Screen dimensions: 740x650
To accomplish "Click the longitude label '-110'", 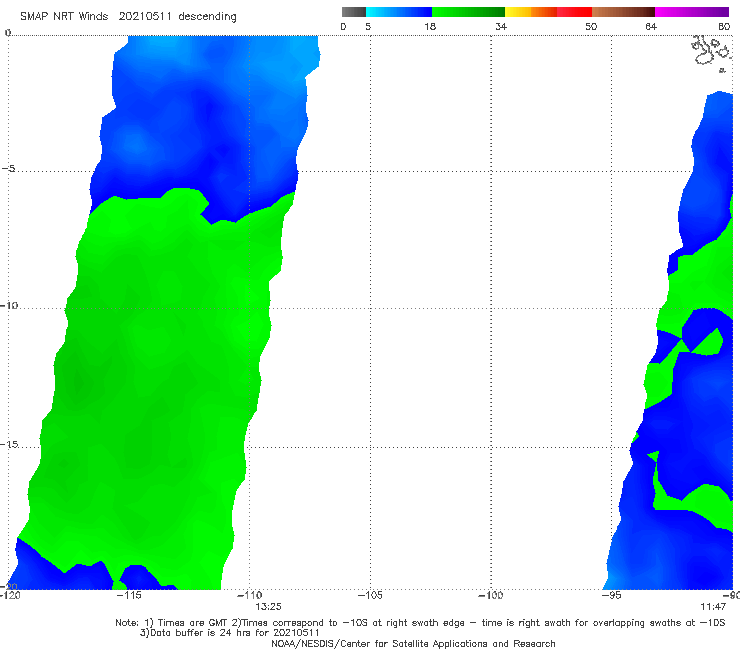I will click(x=249, y=595).
